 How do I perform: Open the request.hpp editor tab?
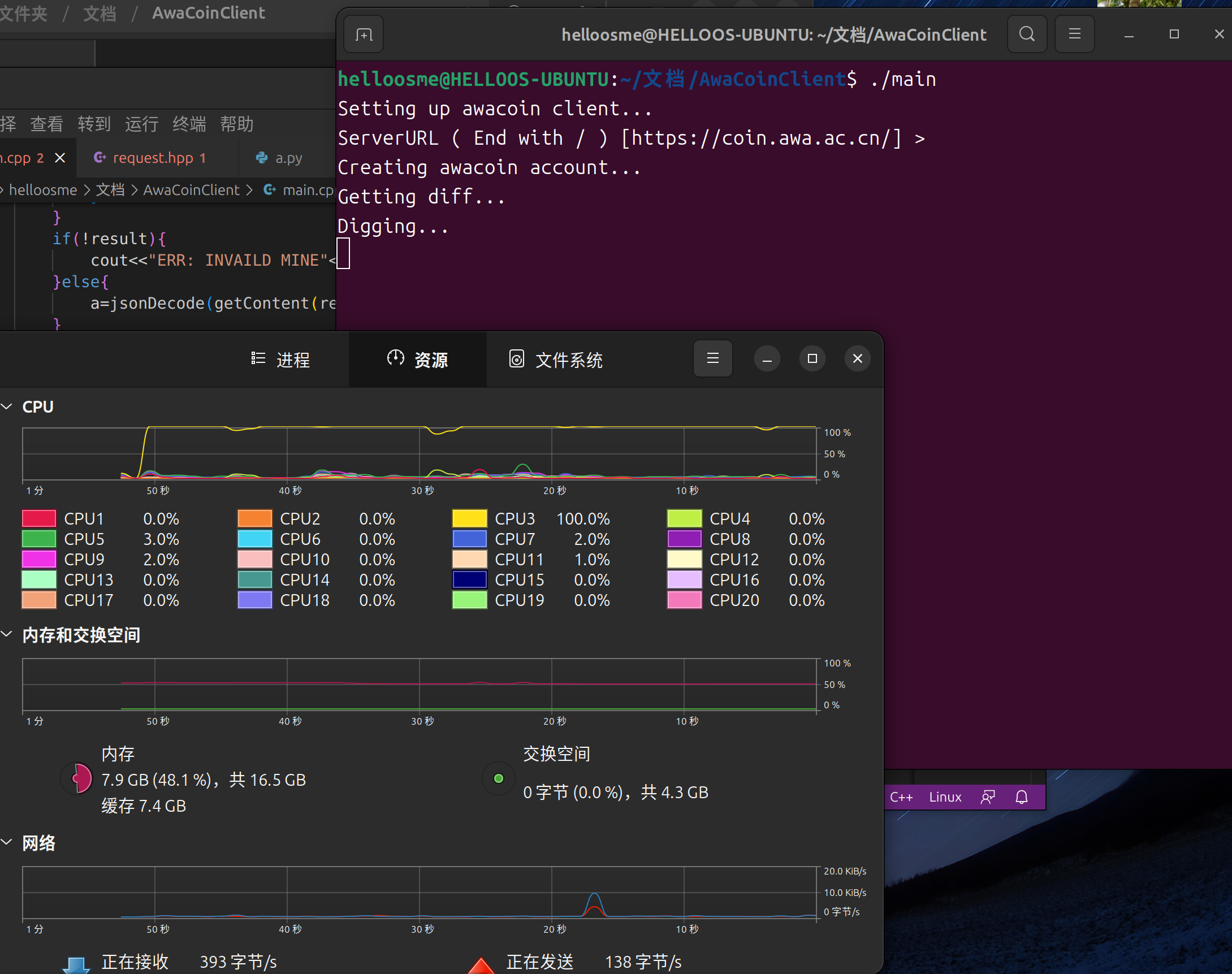(x=153, y=157)
